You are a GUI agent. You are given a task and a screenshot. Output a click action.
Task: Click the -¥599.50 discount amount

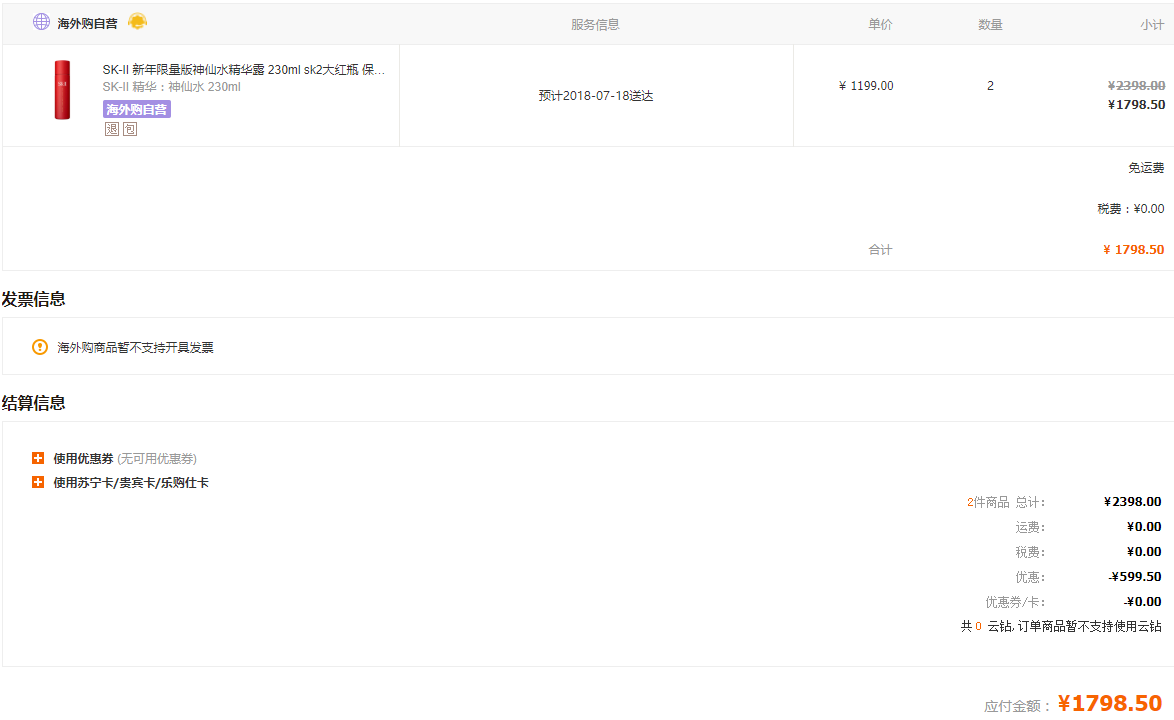[x=1135, y=577]
